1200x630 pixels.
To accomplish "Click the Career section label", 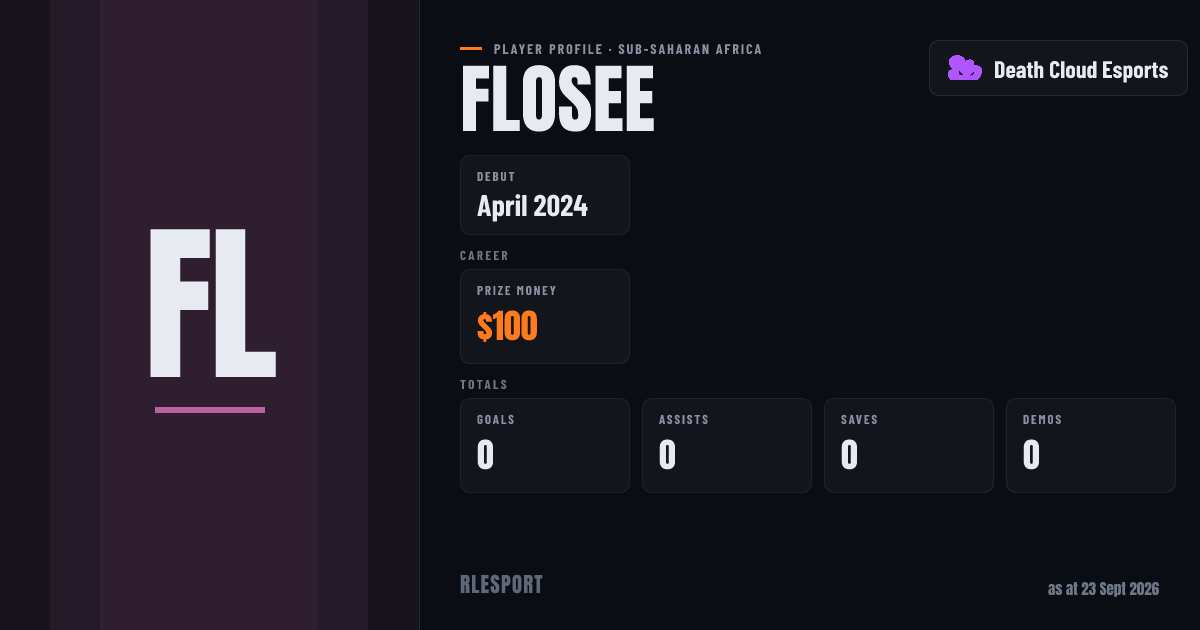I will [485, 256].
